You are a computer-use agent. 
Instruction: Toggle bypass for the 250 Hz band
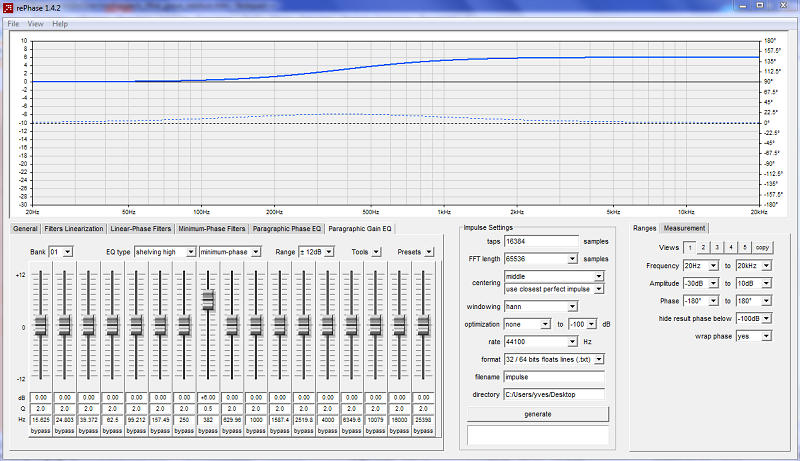click(x=184, y=431)
